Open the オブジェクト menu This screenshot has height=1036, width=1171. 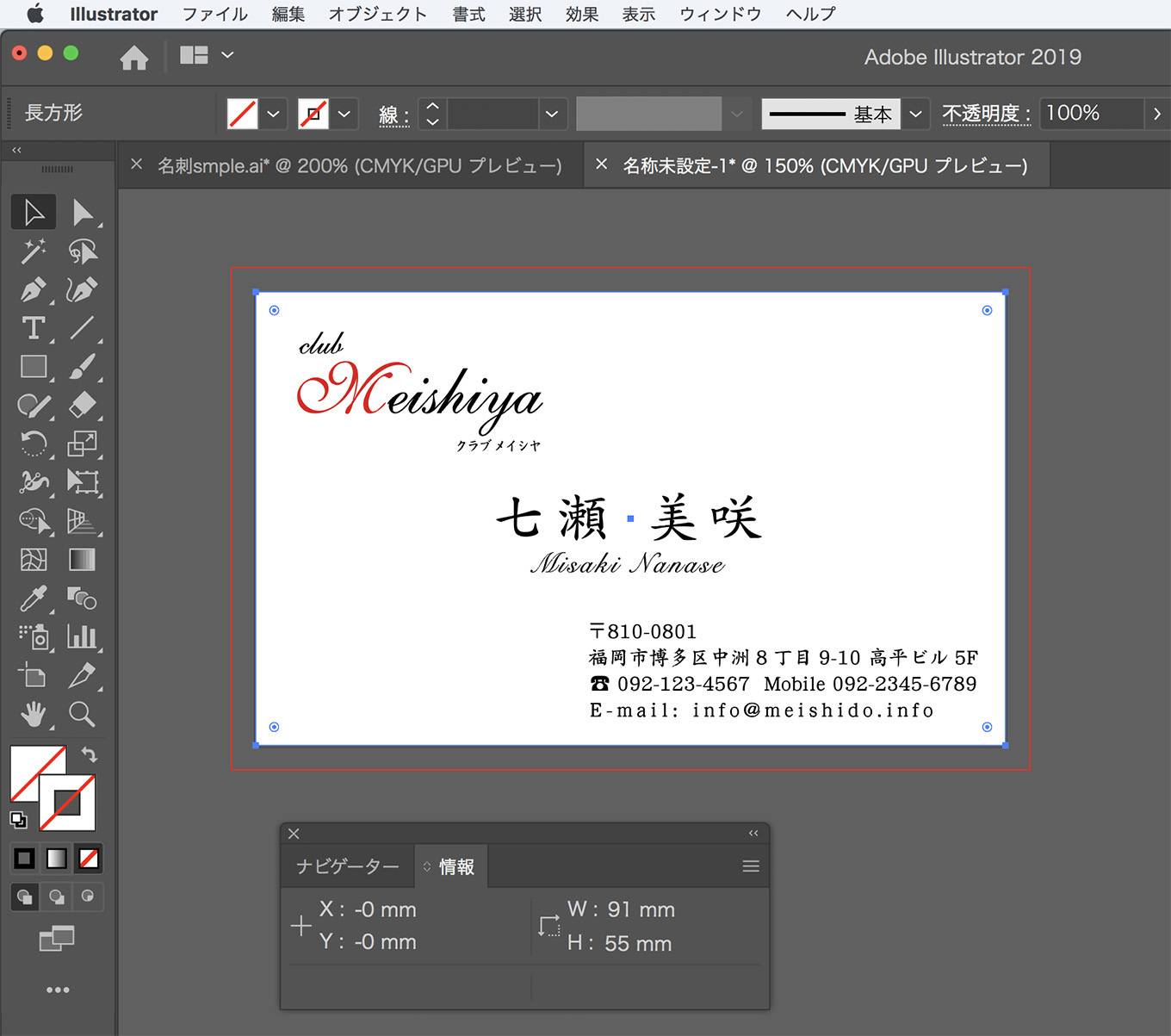click(x=377, y=14)
